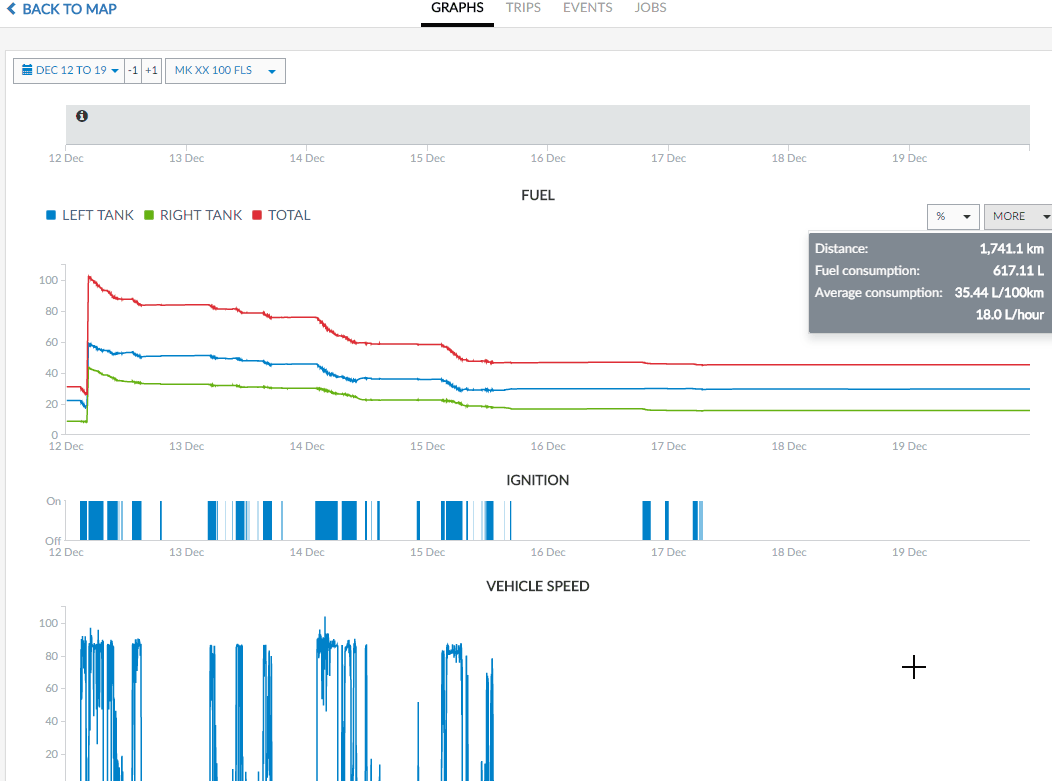1052x781 pixels.
Task: Switch to the TRIPS tab
Action: pos(523,8)
